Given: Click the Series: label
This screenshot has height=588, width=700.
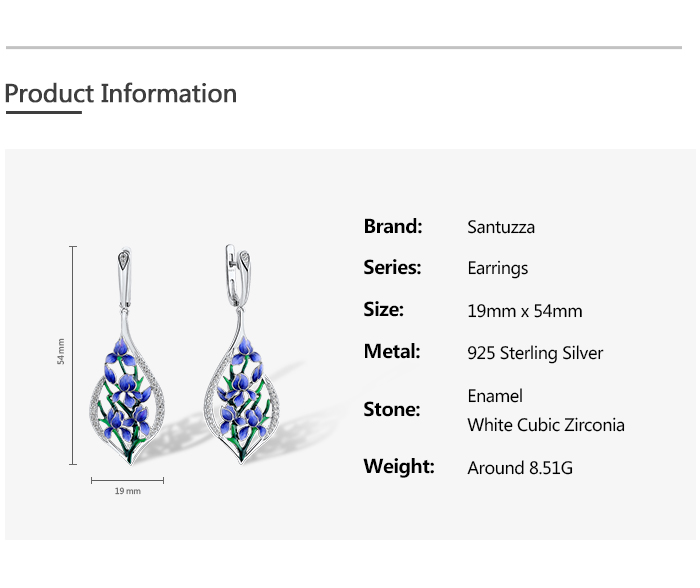Looking at the screenshot, I should tap(392, 267).
